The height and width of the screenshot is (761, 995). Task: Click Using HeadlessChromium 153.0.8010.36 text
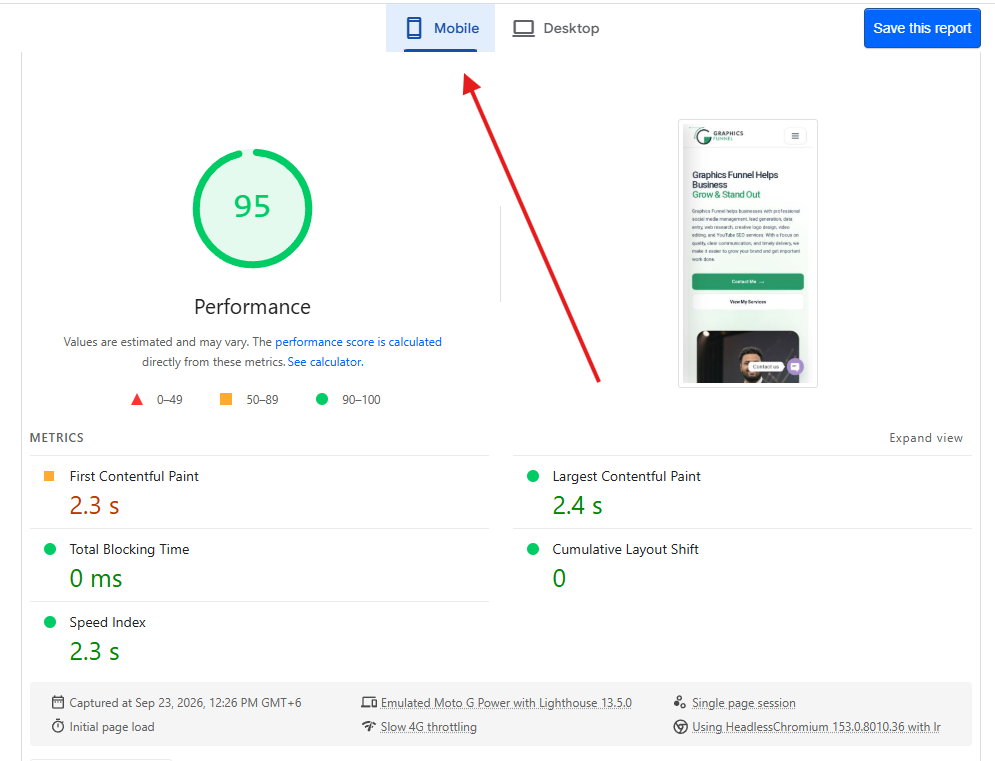click(816, 727)
